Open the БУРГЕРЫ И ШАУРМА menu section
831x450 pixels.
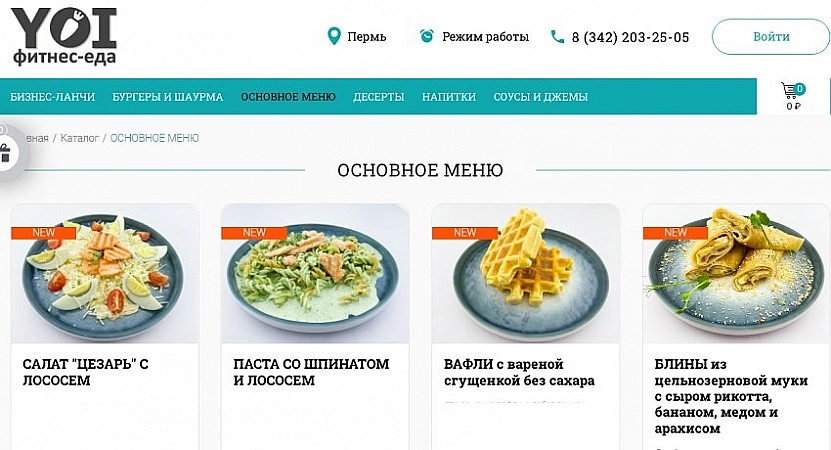pos(167,97)
